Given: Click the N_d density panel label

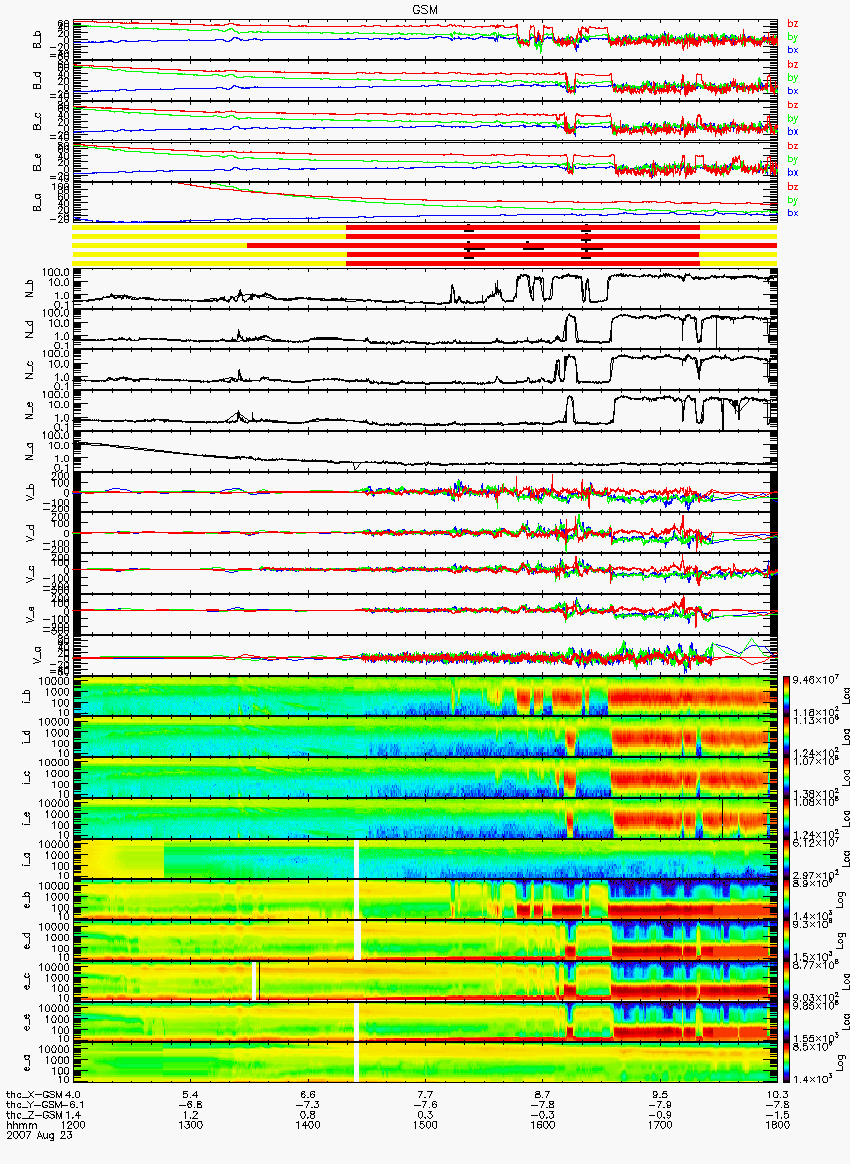Looking at the screenshot, I should [30, 330].
